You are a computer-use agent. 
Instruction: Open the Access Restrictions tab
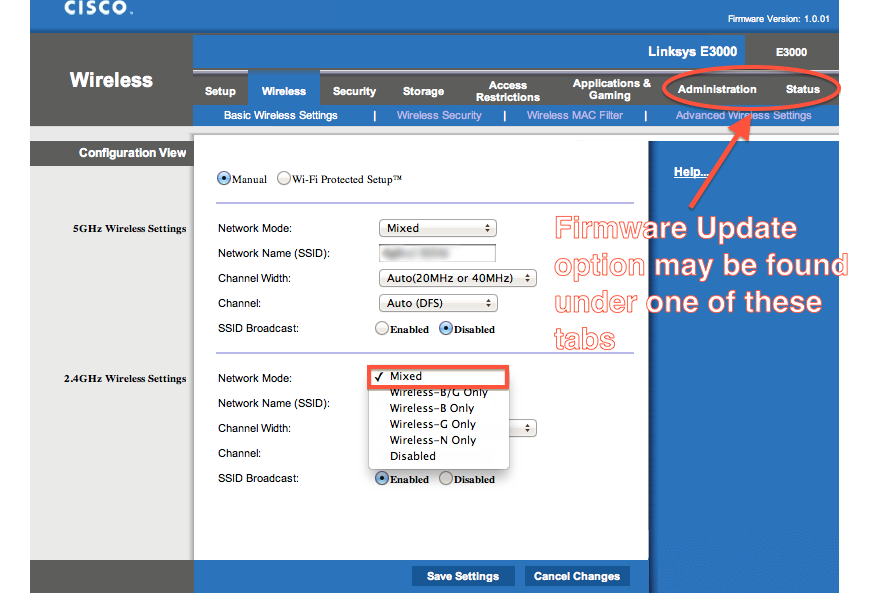(x=508, y=91)
